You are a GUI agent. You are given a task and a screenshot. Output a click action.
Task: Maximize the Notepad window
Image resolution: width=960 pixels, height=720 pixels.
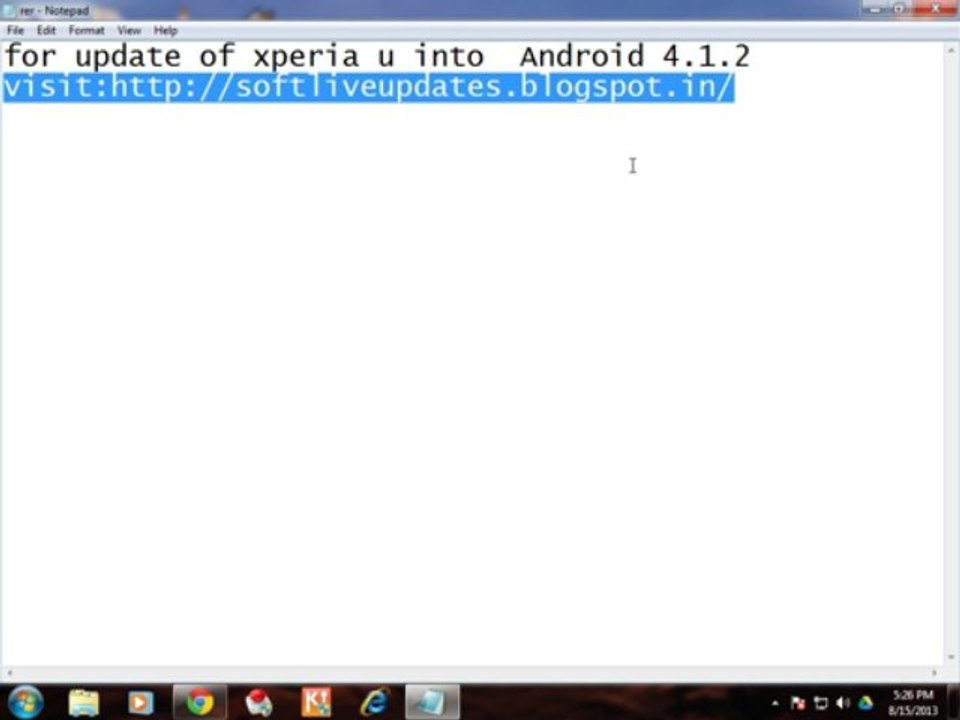(899, 9)
